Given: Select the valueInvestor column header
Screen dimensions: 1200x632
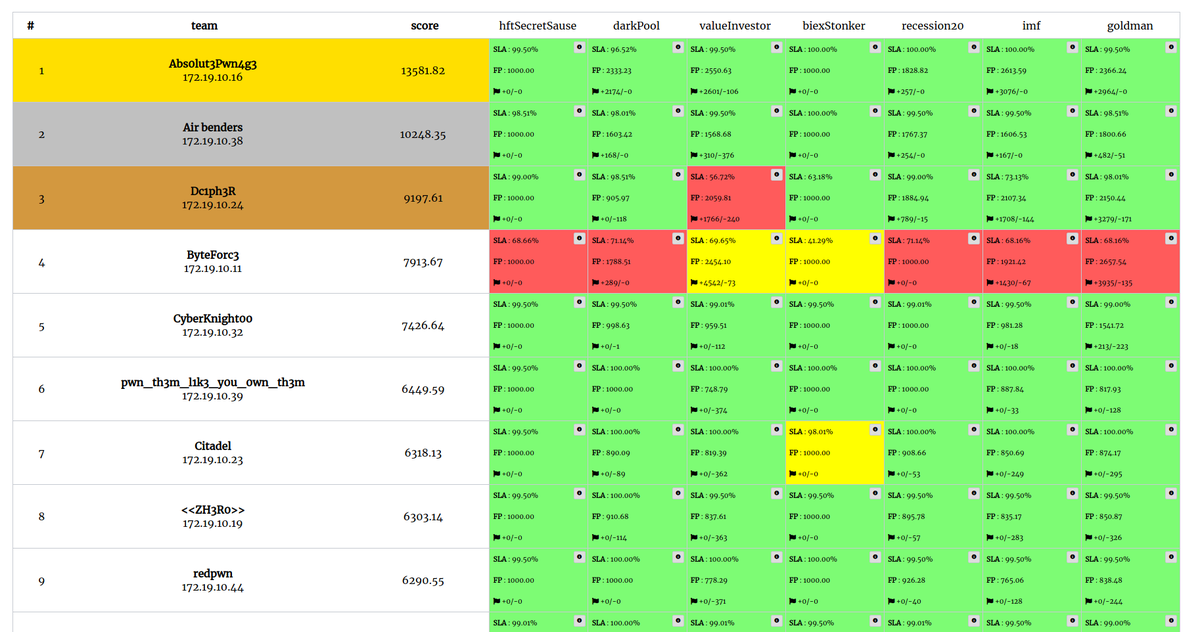Looking at the screenshot, I should [735, 26].
